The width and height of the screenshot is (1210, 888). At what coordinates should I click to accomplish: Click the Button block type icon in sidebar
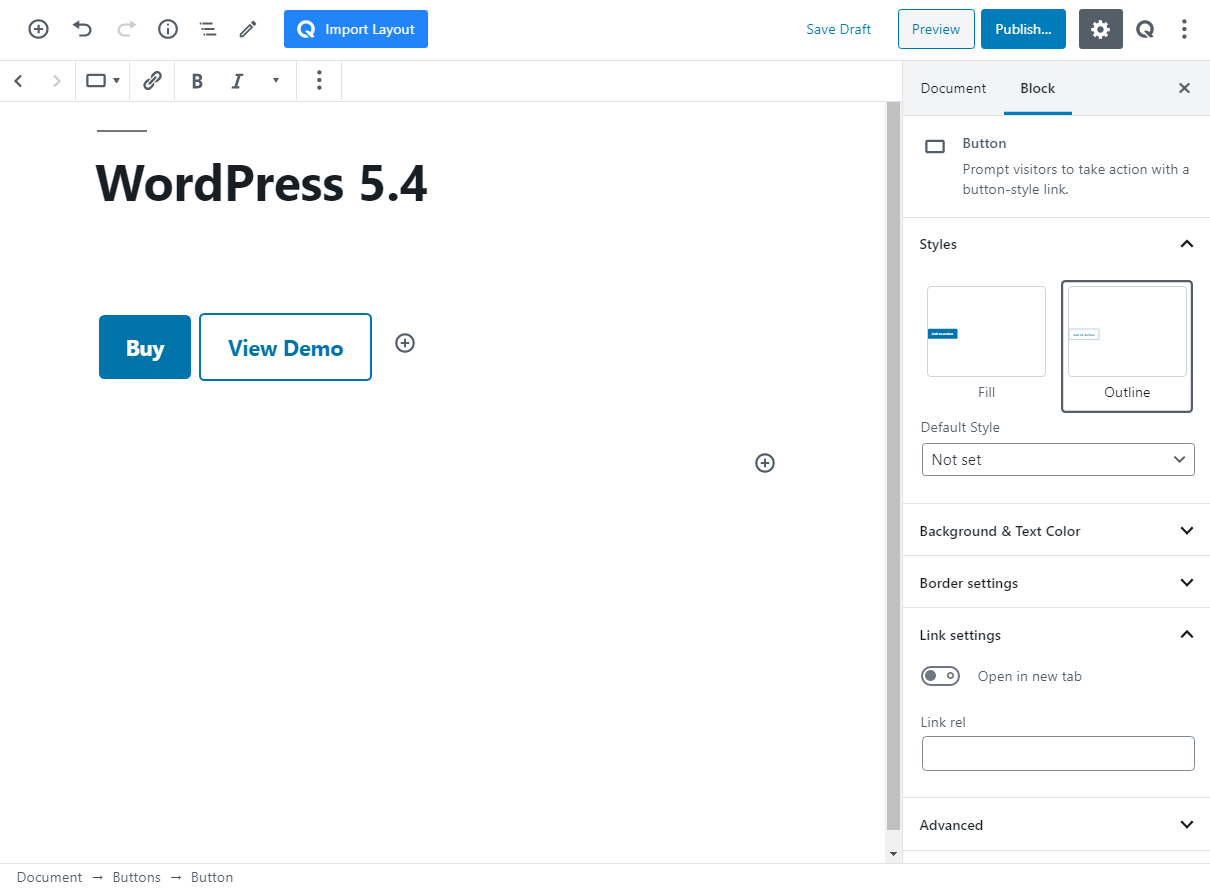click(x=935, y=147)
